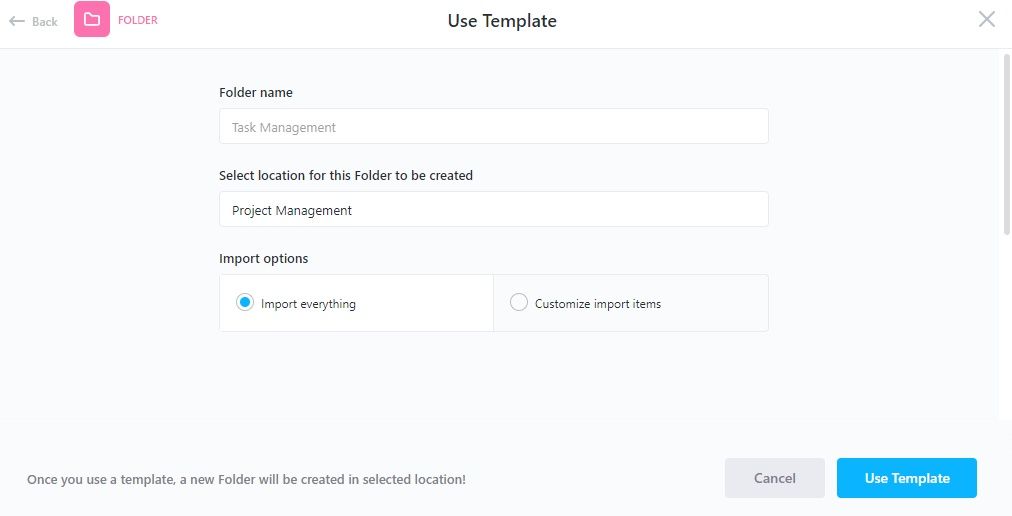Click the "Customize import items" option text
The image size is (1012, 516).
click(x=598, y=304)
